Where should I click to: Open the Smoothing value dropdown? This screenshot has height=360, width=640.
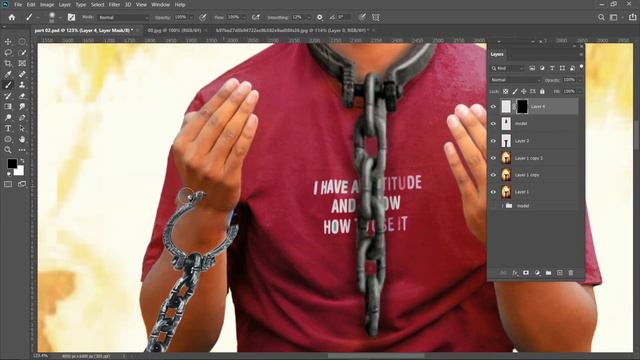point(308,17)
